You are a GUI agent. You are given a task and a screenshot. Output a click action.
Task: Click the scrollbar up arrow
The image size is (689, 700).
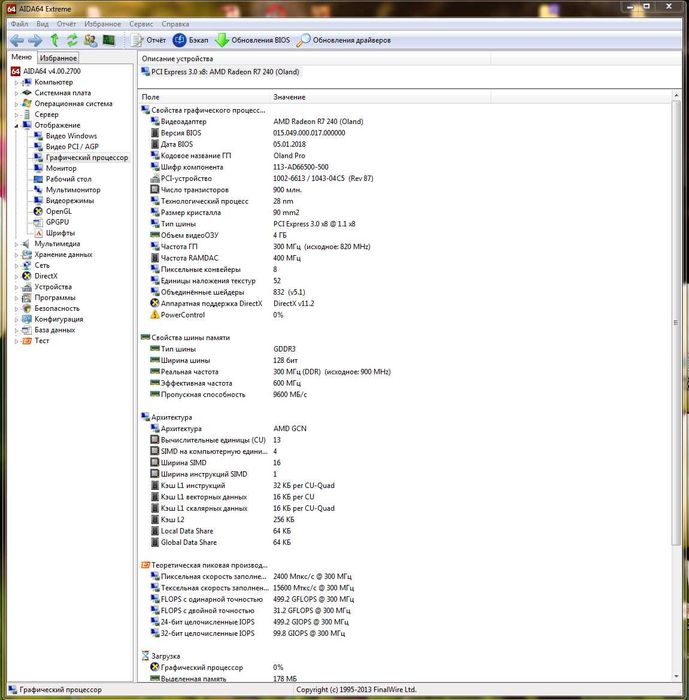pos(676,96)
